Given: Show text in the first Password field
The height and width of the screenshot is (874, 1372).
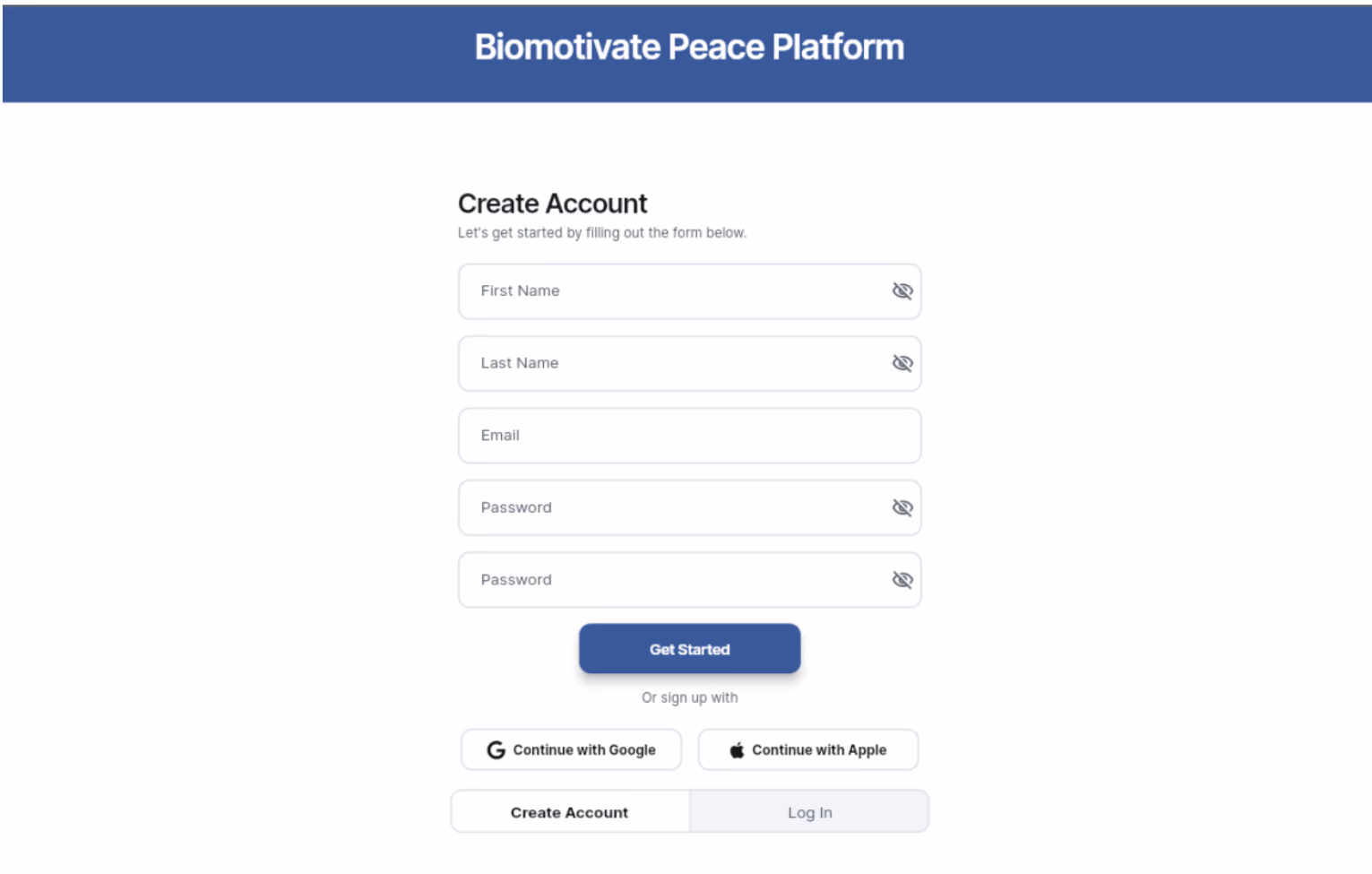Looking at the screenshot, I should tap(902, 507).
